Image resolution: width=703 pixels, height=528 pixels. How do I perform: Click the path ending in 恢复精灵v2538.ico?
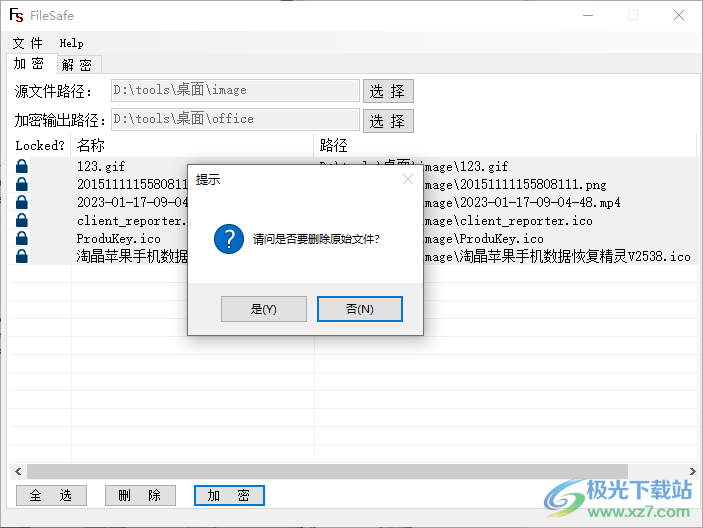(557, 256)
